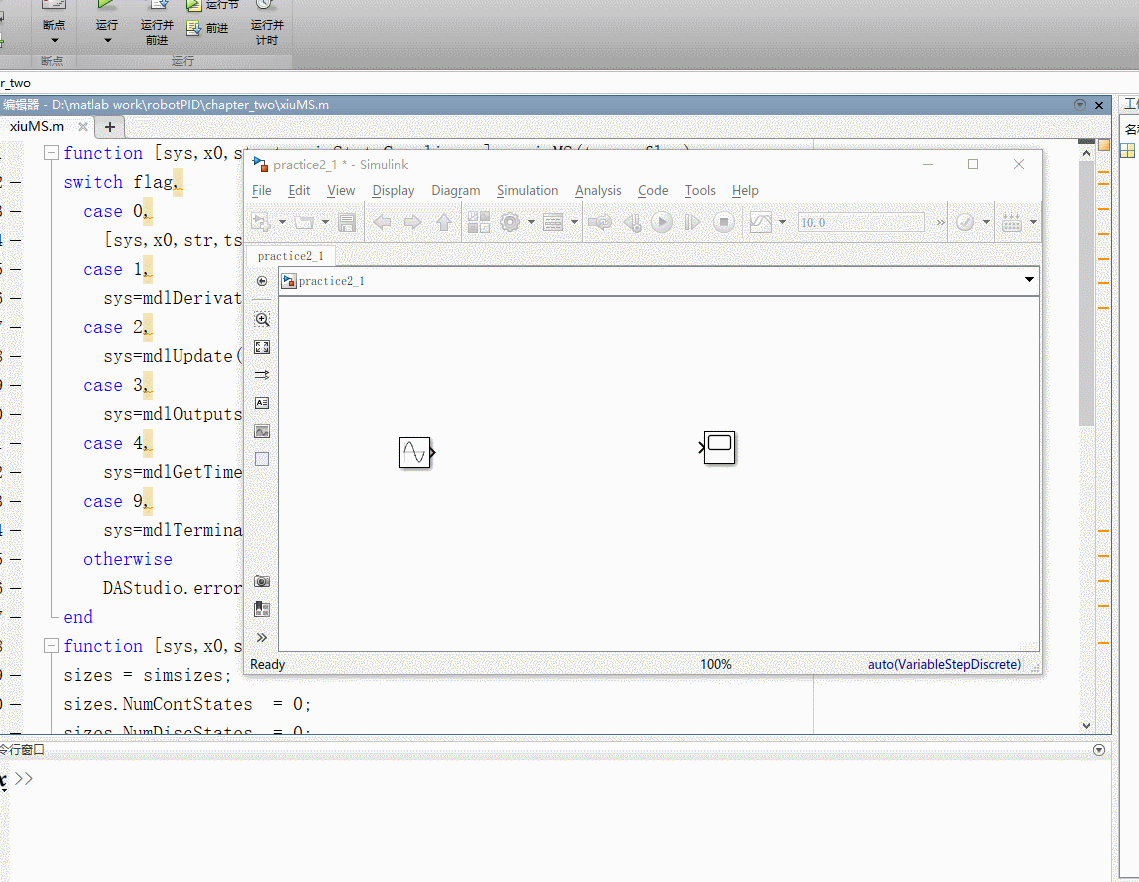Click the simulation stop time field
The image size is (1139, 882).
point(861,222)
